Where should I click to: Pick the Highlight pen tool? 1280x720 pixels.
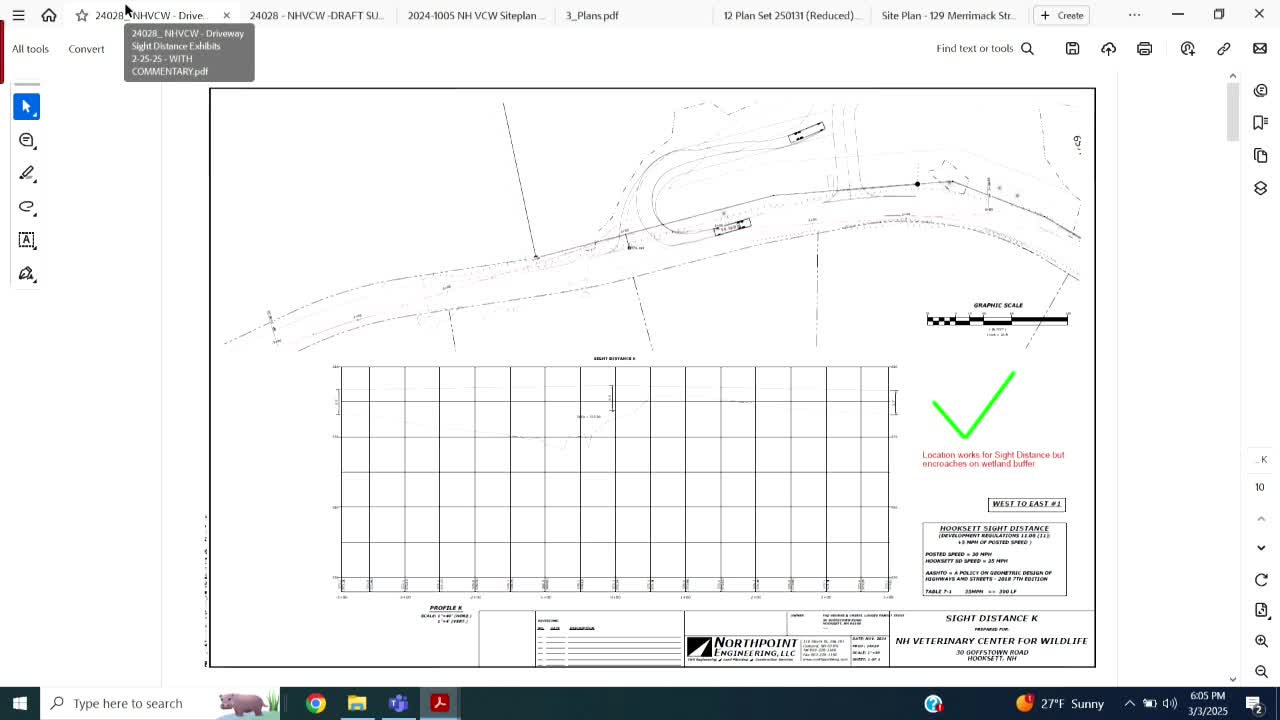(x=27, y=173)
